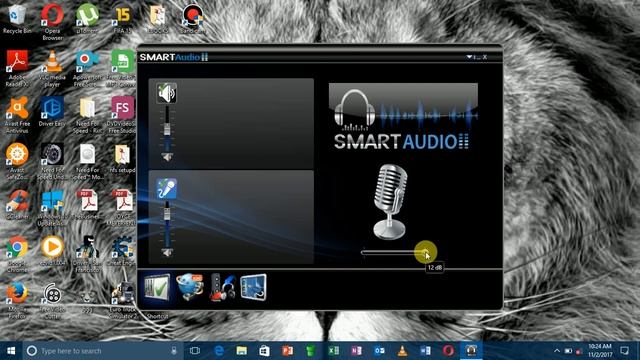Select the Driver San Francisco shortcut
640x360 pixels.
(x=87, y=255)
